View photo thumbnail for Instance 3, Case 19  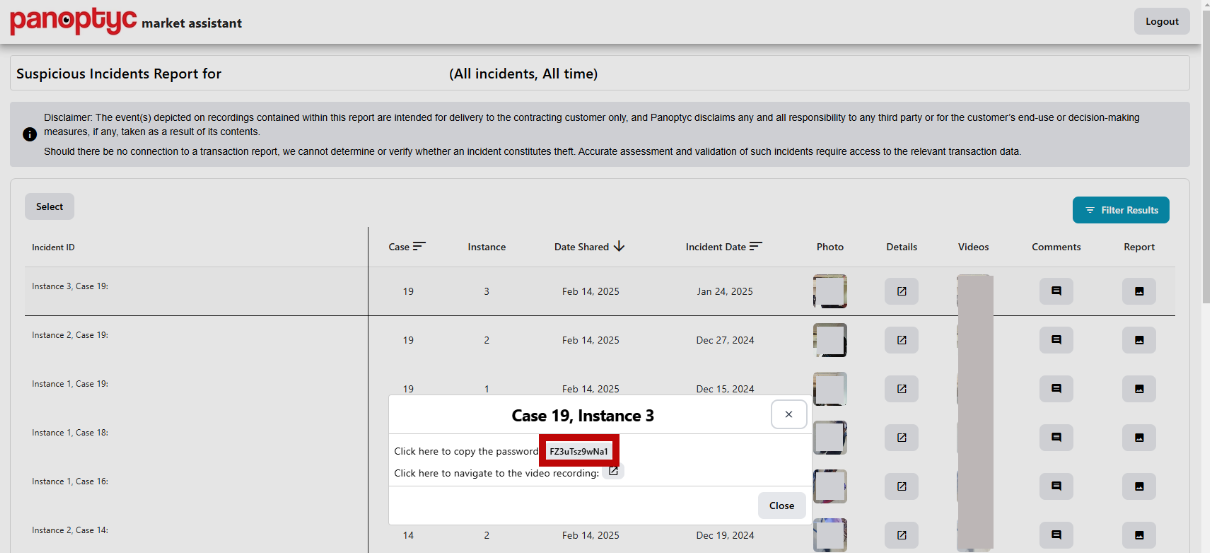click(x=830, y=291)
